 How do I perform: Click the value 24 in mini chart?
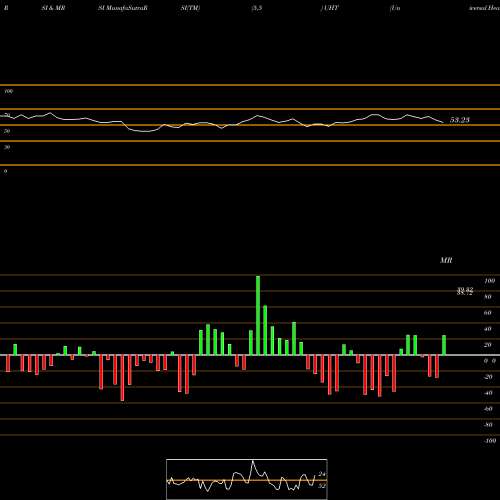(x=322, y=474)
